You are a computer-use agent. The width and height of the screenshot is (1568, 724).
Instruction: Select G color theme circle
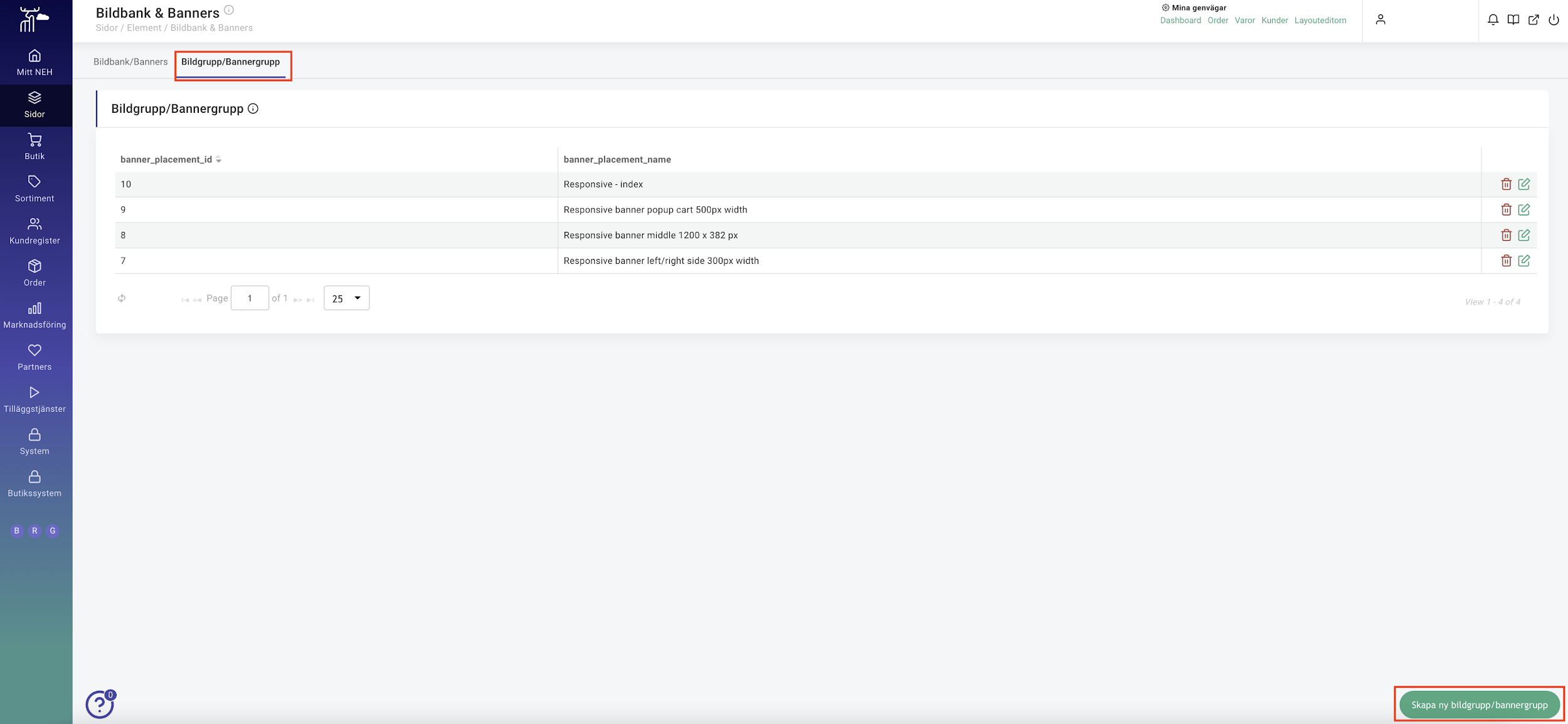coord(53,531)
